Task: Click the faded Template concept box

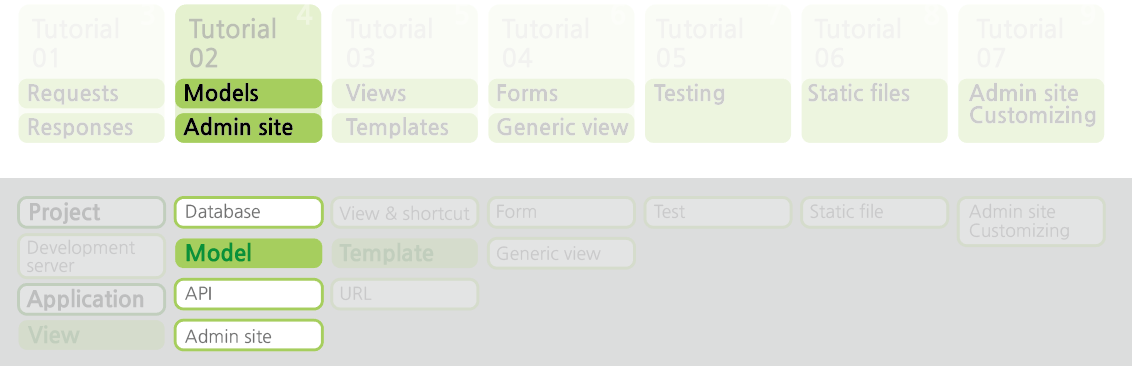Action: tap(404, 253)
